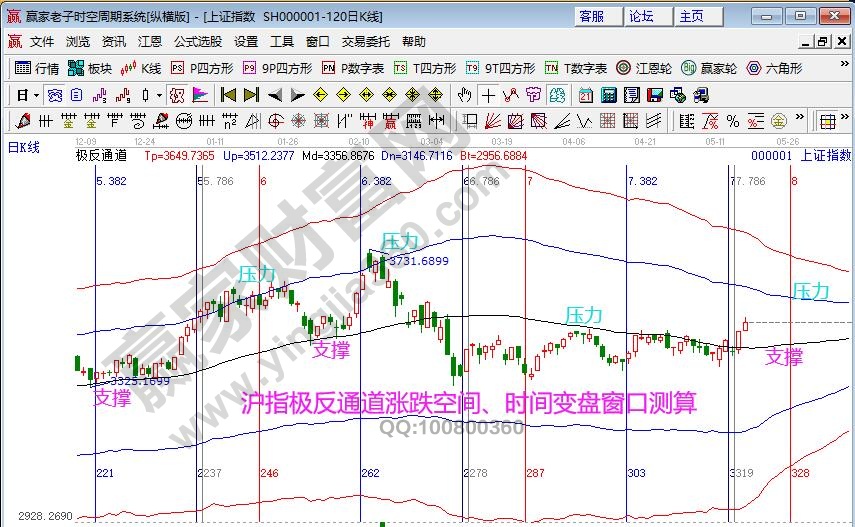Toggle the crosshair cursor tool

point(488,95)
